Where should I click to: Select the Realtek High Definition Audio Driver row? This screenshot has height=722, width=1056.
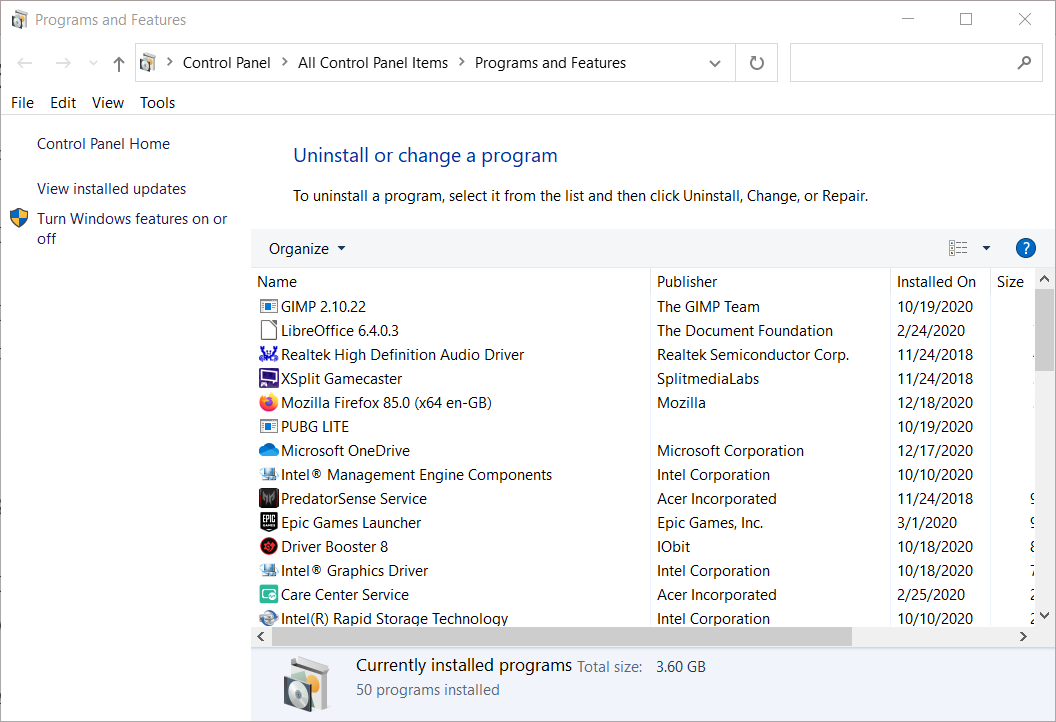point(643,354)
